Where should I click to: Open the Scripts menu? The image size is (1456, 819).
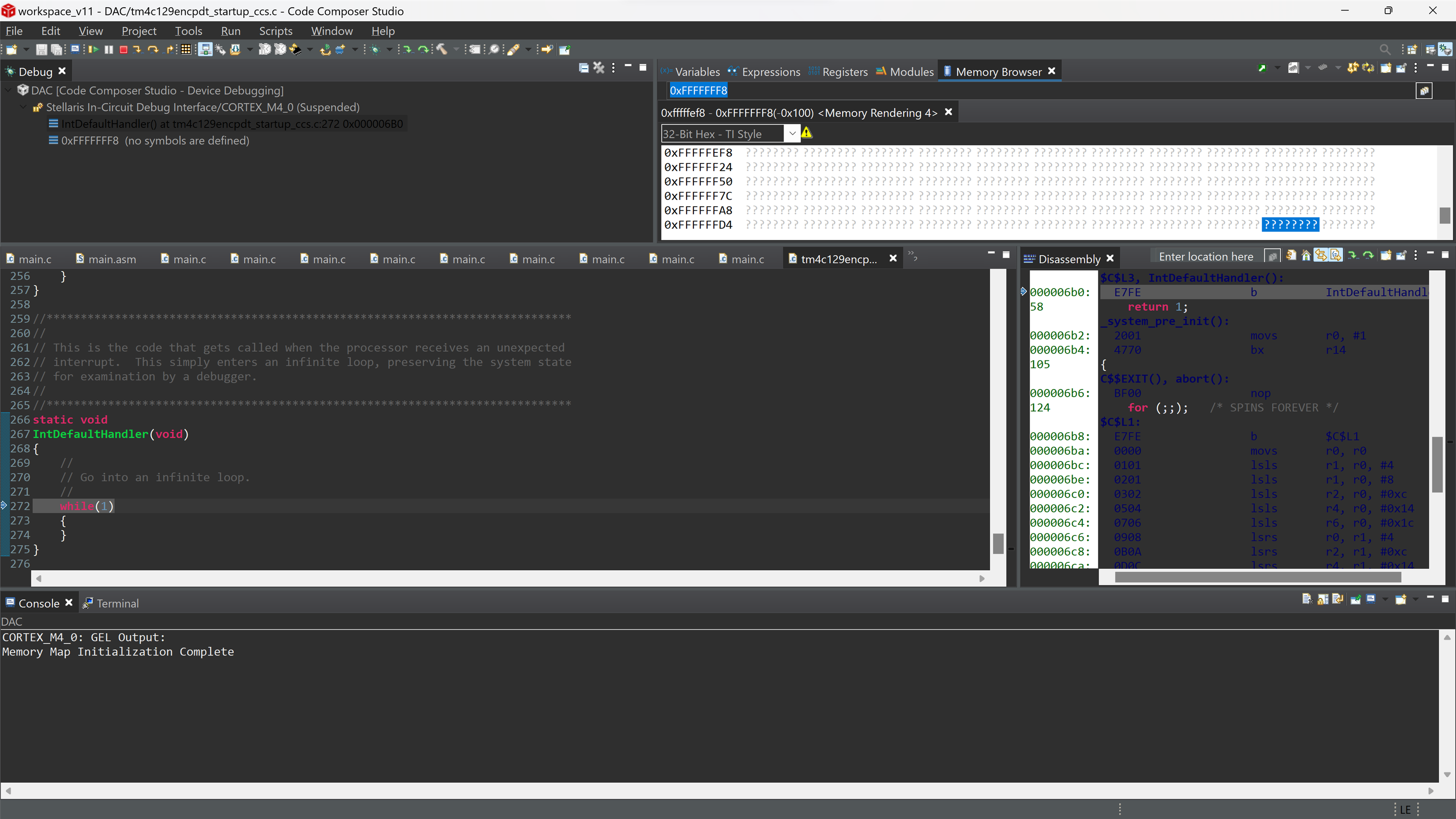275,31
